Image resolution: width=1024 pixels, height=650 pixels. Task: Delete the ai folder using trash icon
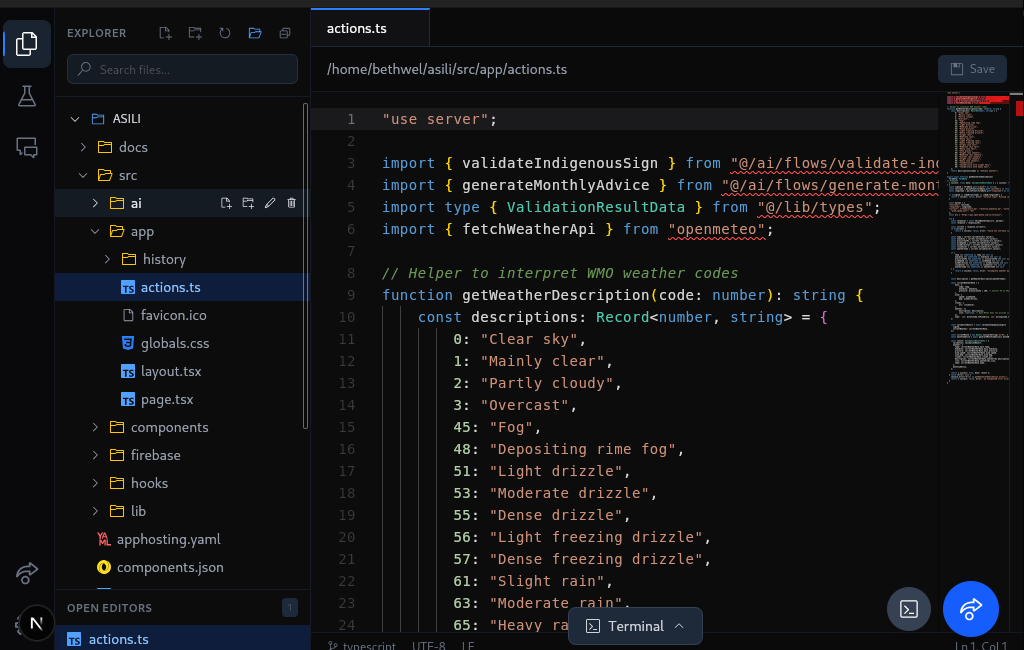[x=292, y=203]
